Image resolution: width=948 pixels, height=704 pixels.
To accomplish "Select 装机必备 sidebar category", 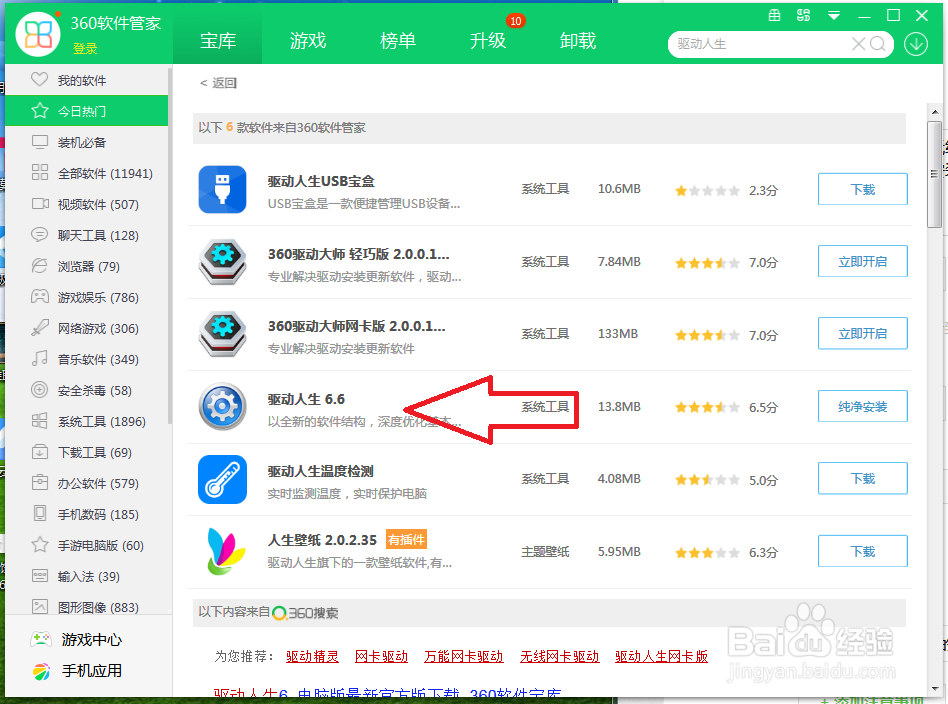I will coord(86,142).
